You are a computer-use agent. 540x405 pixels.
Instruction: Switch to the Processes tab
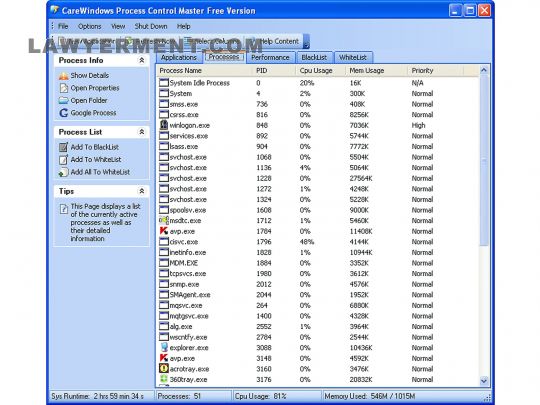pos(224,57)
